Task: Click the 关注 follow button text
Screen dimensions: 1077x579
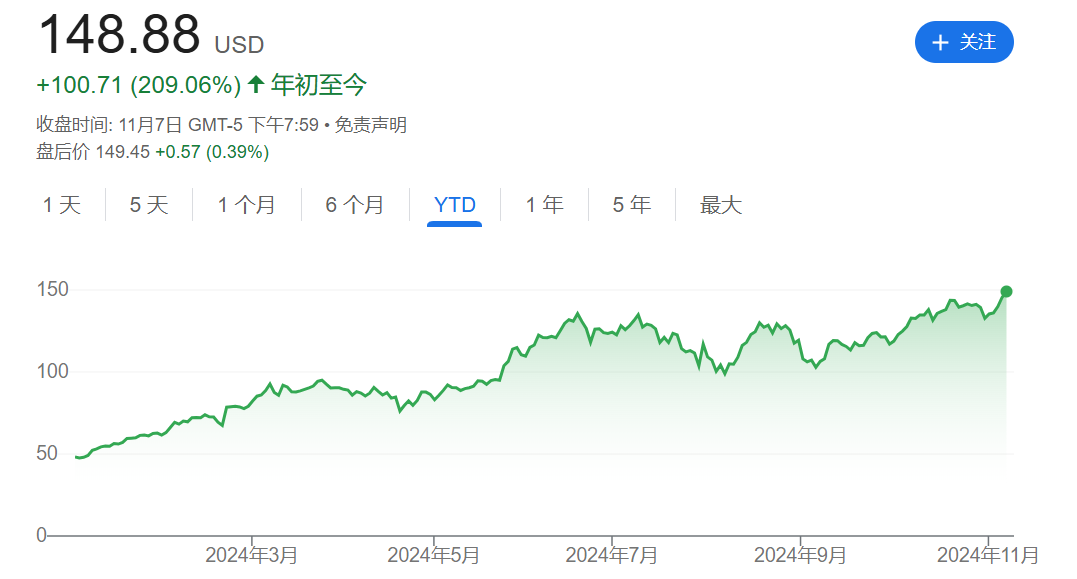Action: pyautogui.click(x=977, y=42)
